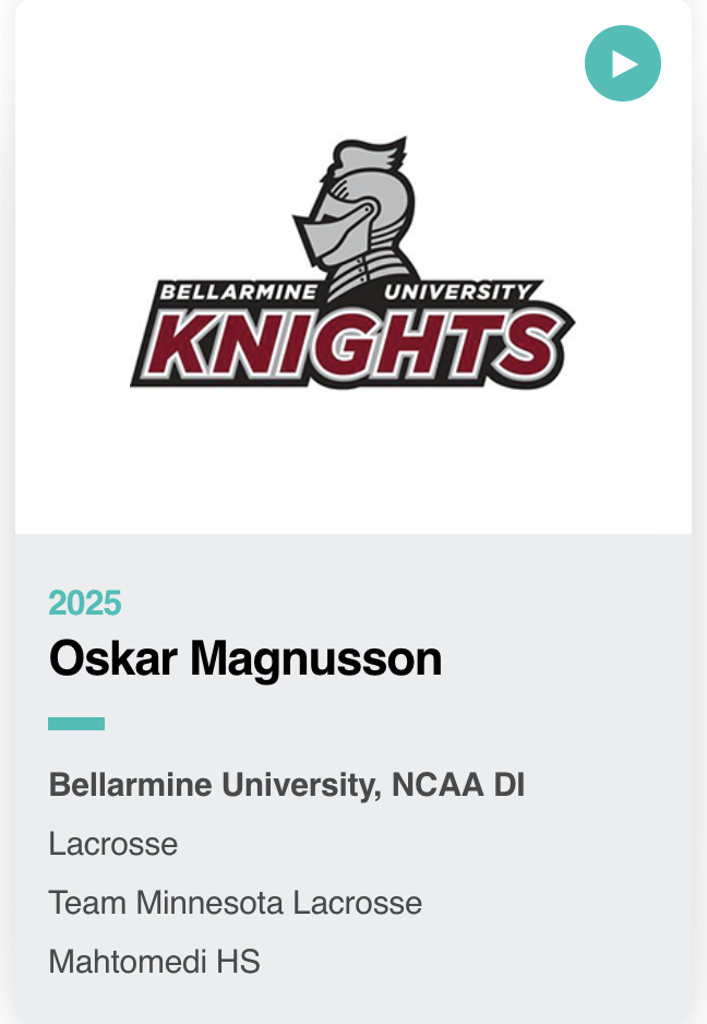Click the Bellarmine University, NCAA DI text

pyautogui.click(x=287, y=785)
